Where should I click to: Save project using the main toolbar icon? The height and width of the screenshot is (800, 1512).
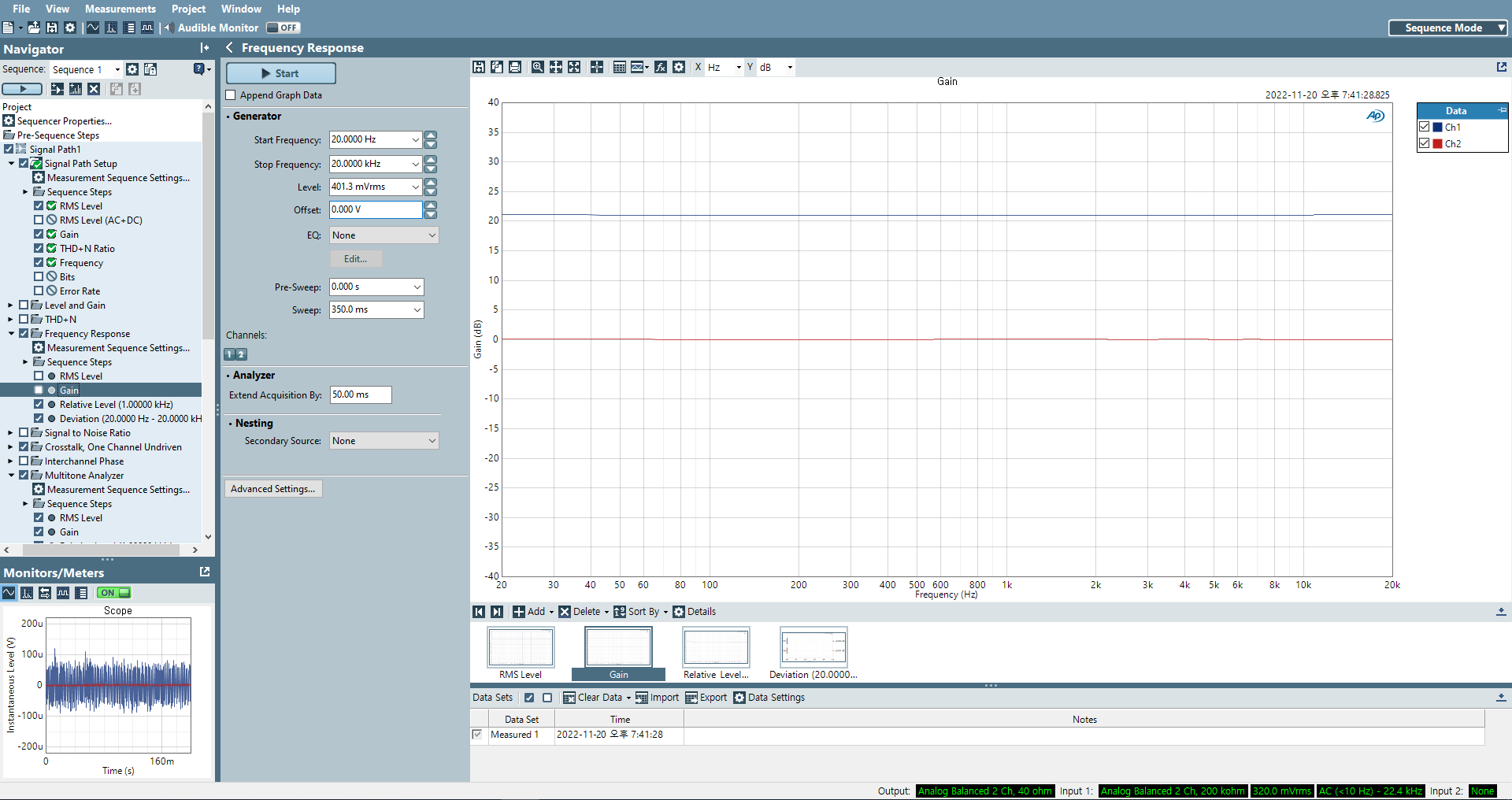pos(52,28)
